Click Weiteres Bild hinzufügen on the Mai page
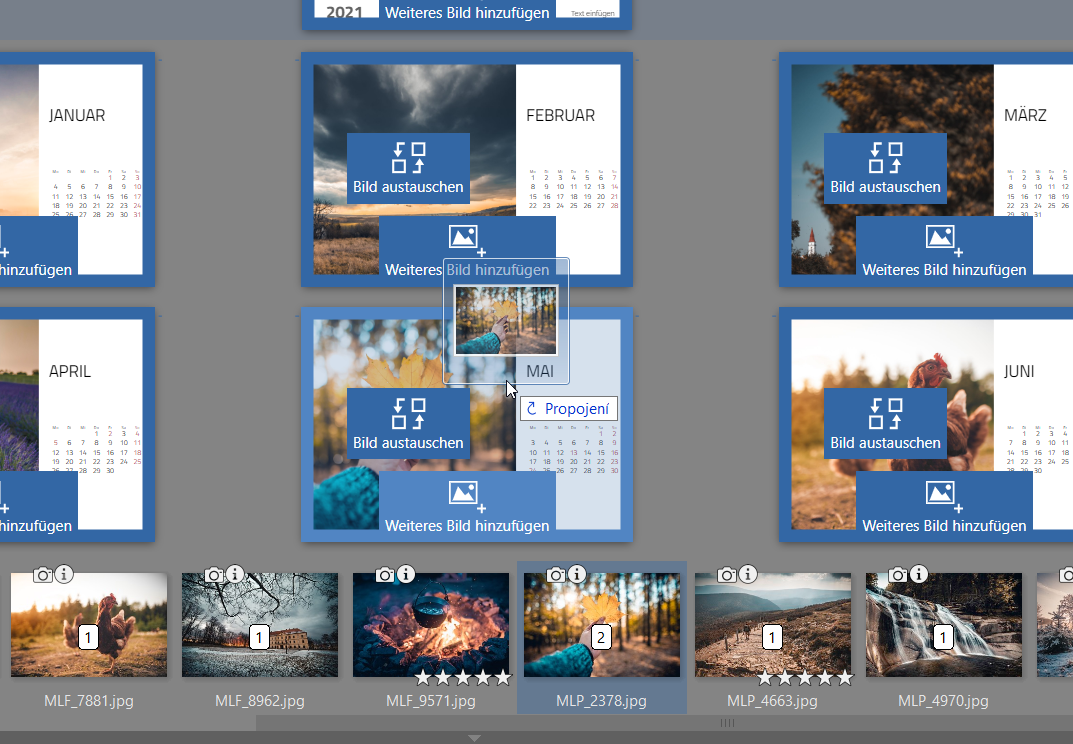 (467, 503)
